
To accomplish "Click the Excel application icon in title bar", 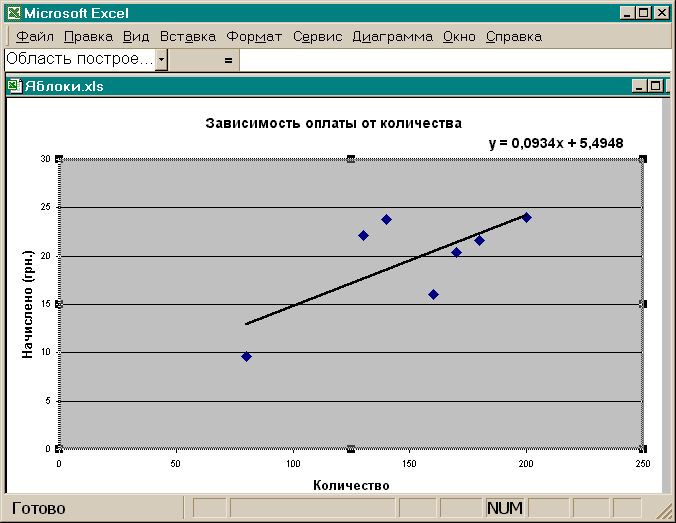I will click(14, 13).
